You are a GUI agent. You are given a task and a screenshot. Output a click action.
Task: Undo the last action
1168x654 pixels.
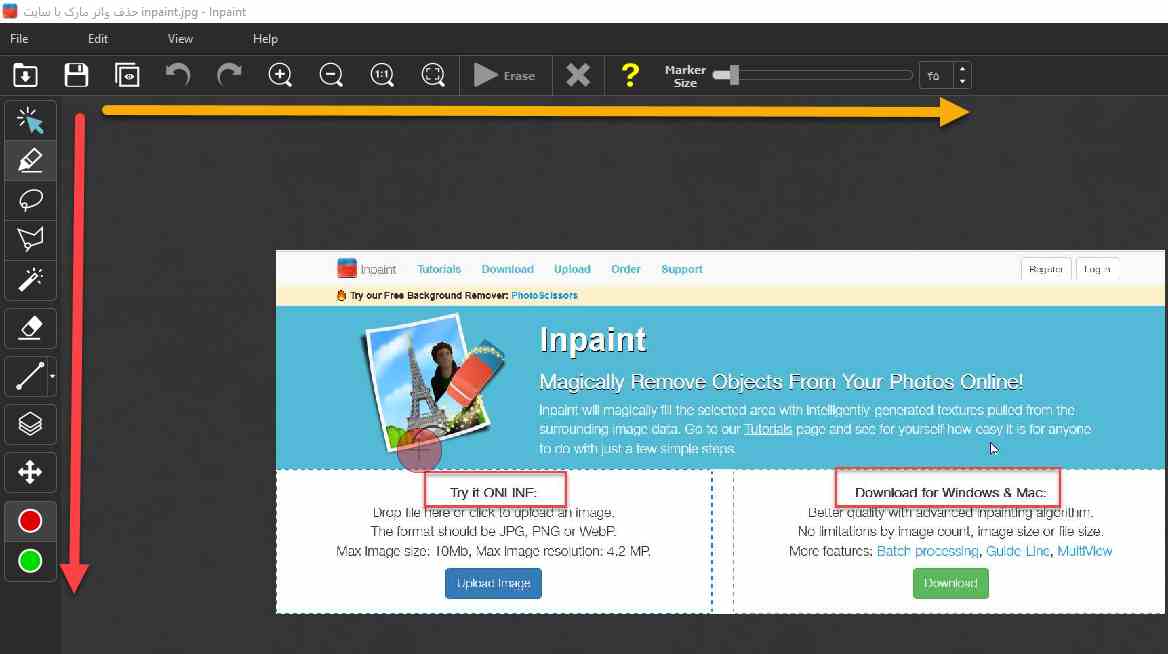[x=178, y=74]
